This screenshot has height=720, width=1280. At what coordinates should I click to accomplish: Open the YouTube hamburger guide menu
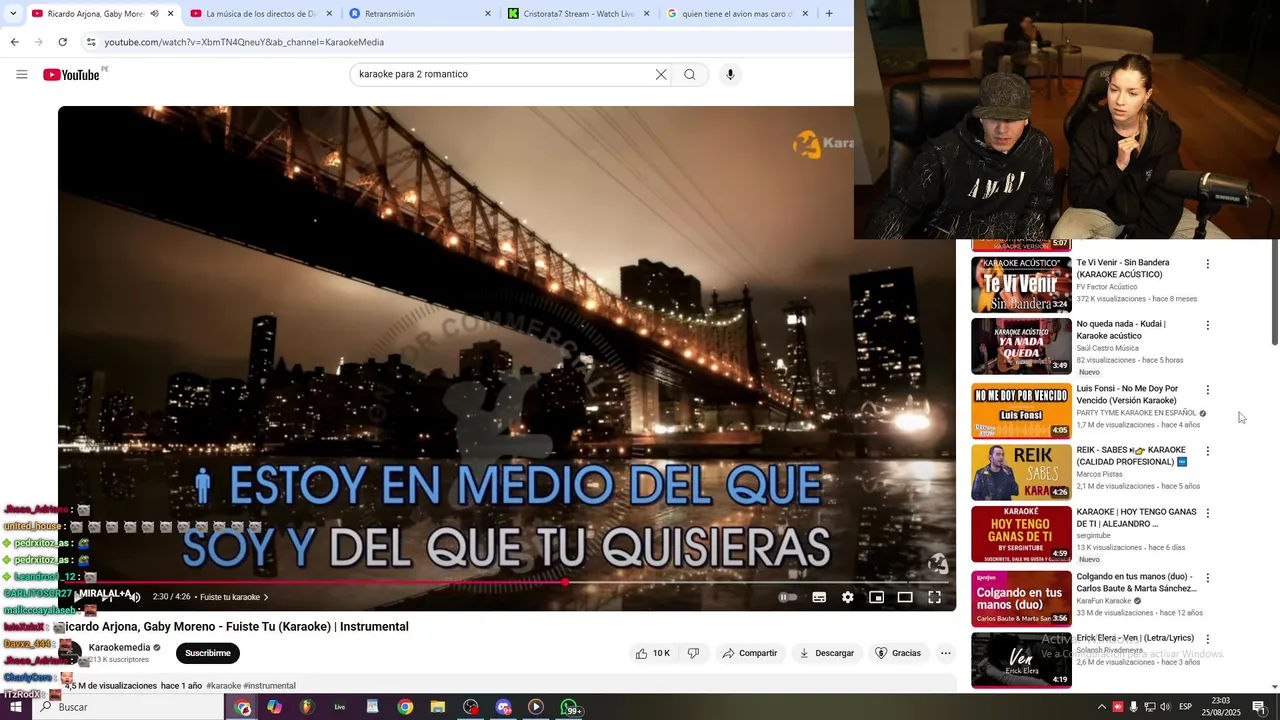coord(22,74)
